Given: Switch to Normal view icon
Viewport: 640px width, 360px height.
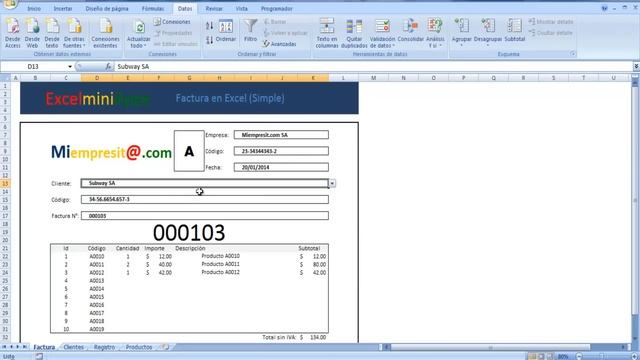Looking at the screenshot, I should tap(532, 356).
